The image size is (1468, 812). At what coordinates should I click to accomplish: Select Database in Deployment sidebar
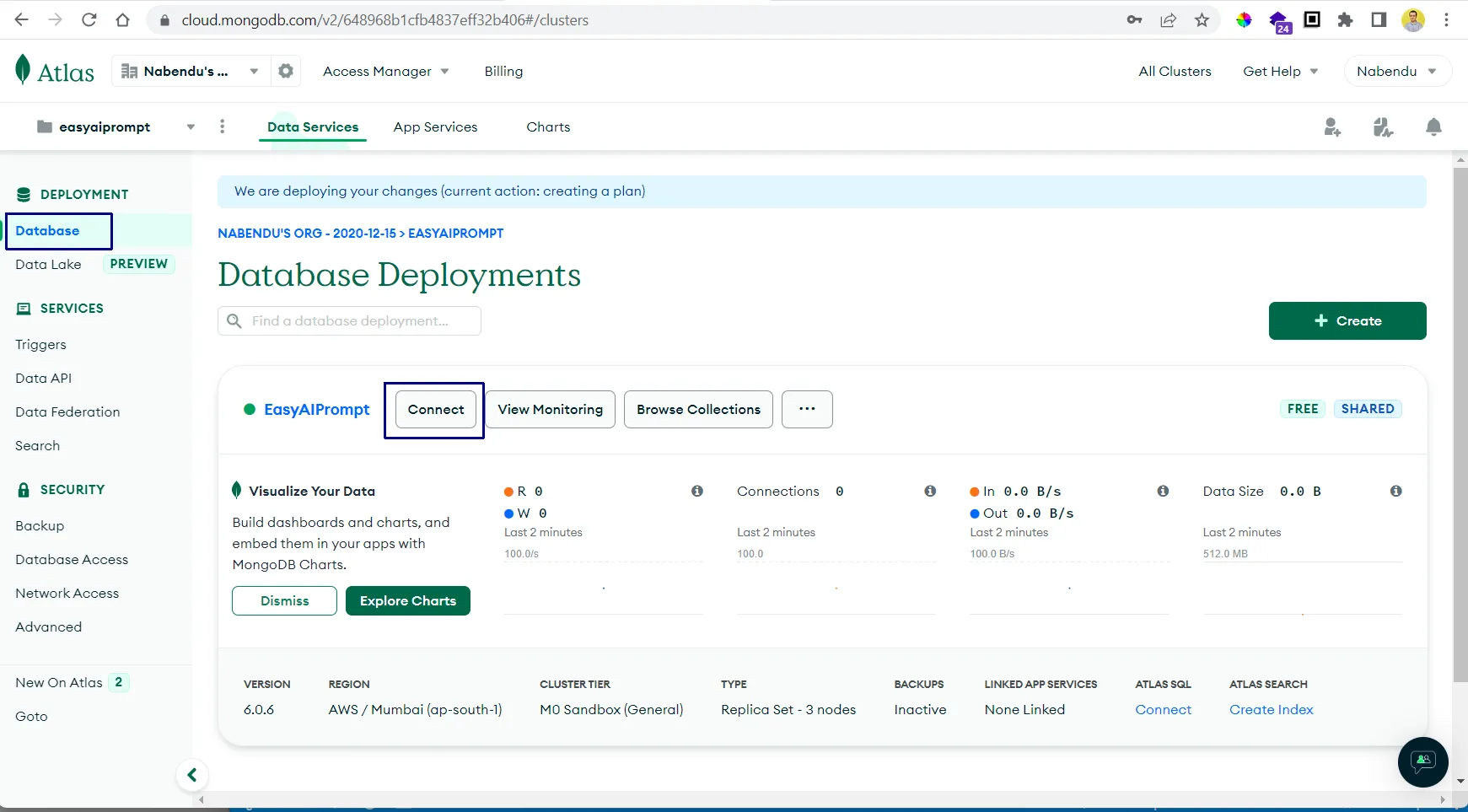pos(47,230)
